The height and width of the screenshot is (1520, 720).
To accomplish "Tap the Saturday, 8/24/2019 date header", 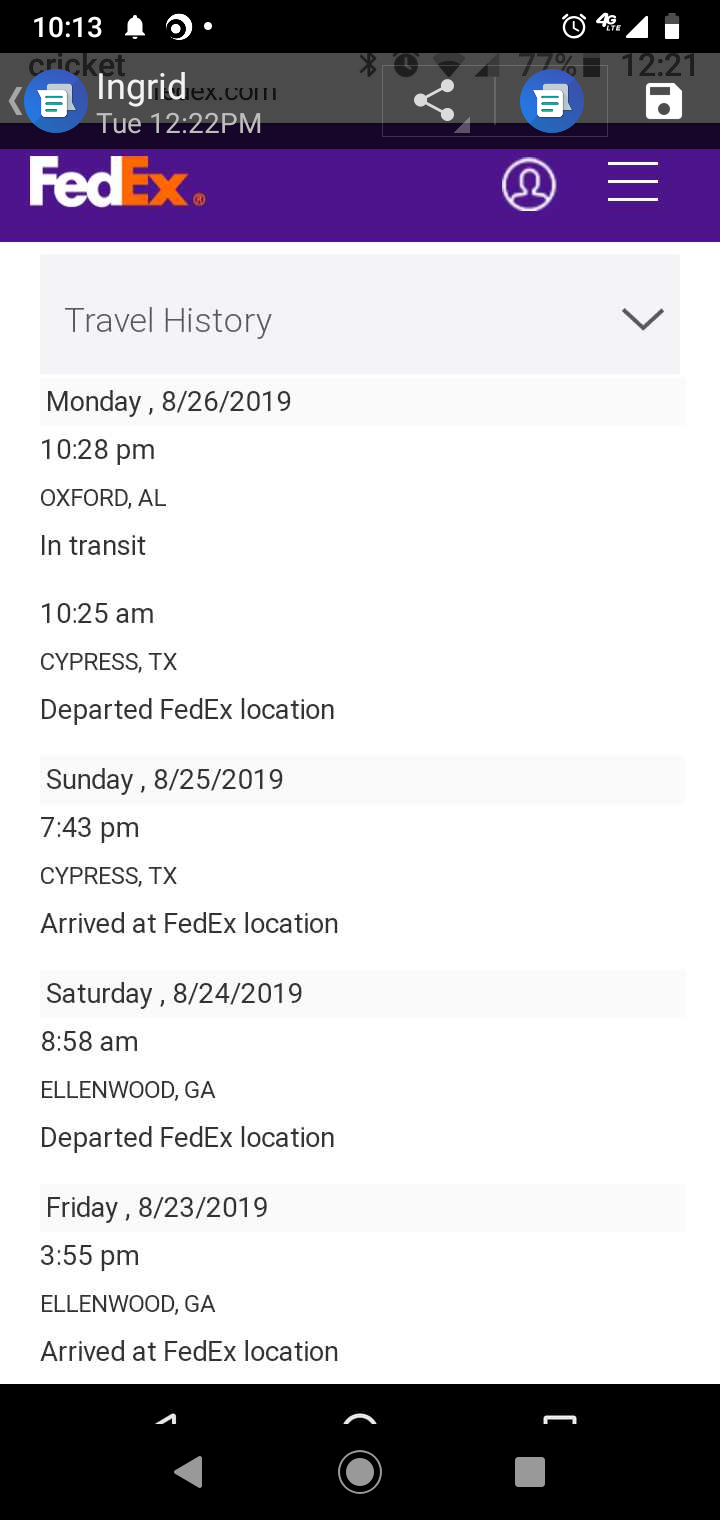I will tap(174, 994).
